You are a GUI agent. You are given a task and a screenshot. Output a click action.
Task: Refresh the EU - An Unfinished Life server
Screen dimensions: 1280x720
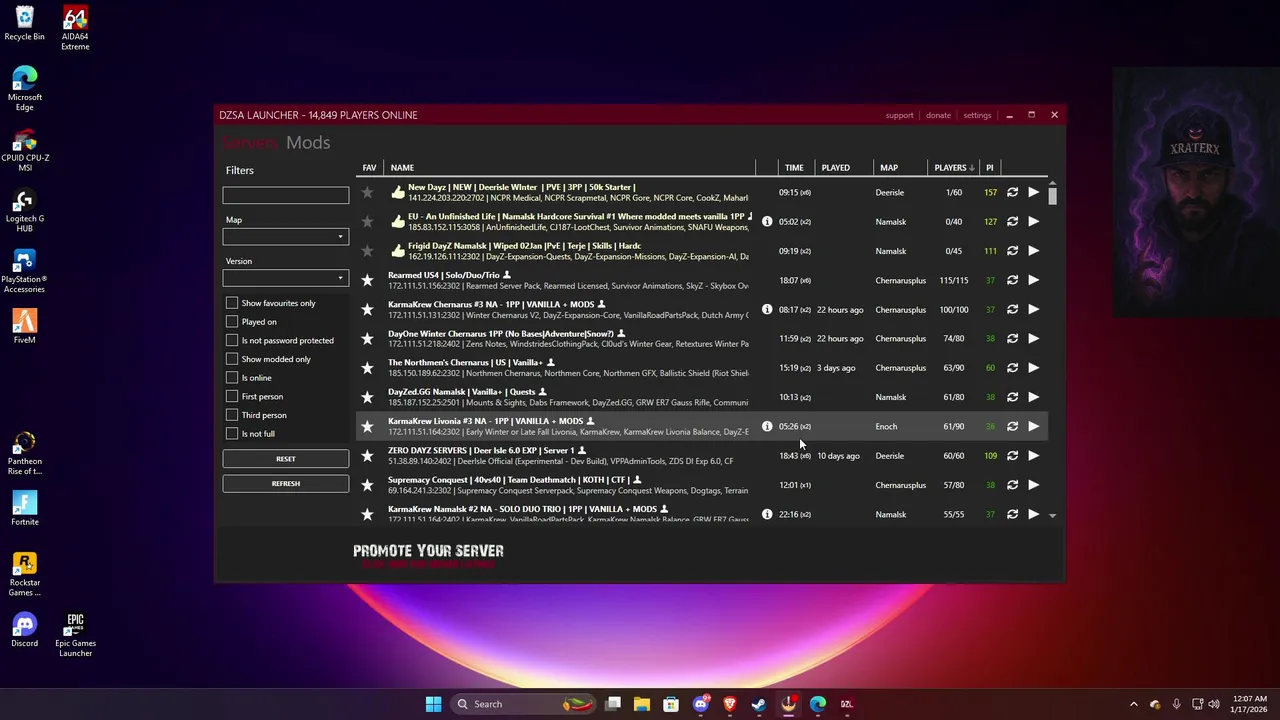click(1012, 221)
